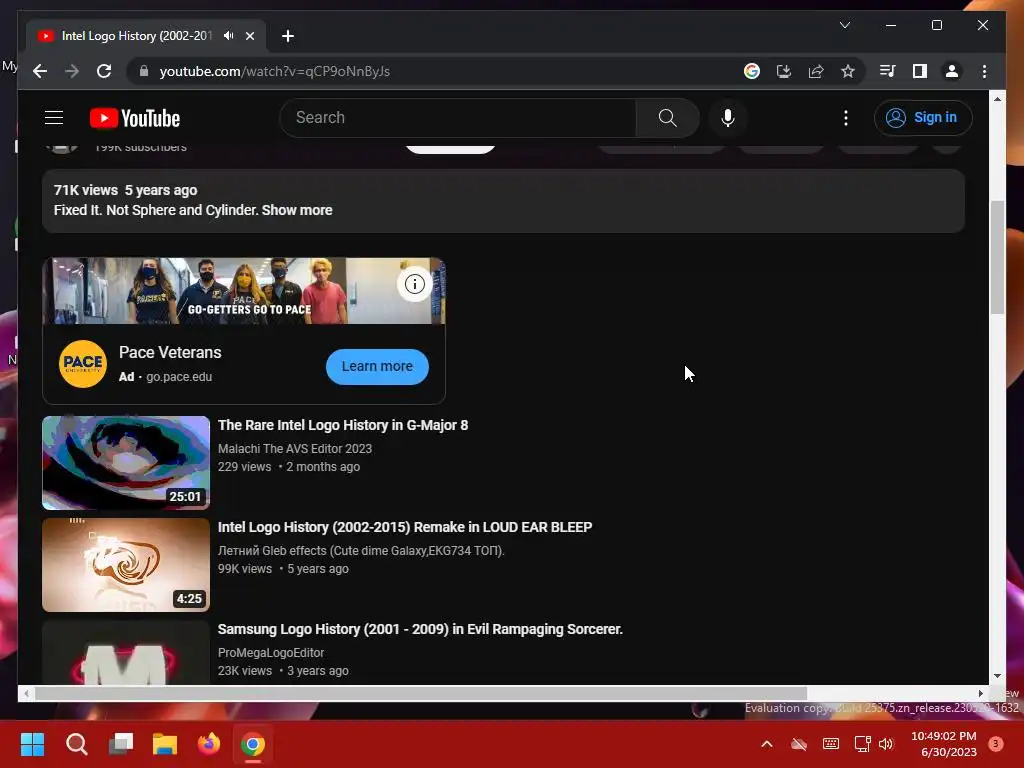
Task: Click right arrow of horizontal scrollbar
Action: coord(981,694)
